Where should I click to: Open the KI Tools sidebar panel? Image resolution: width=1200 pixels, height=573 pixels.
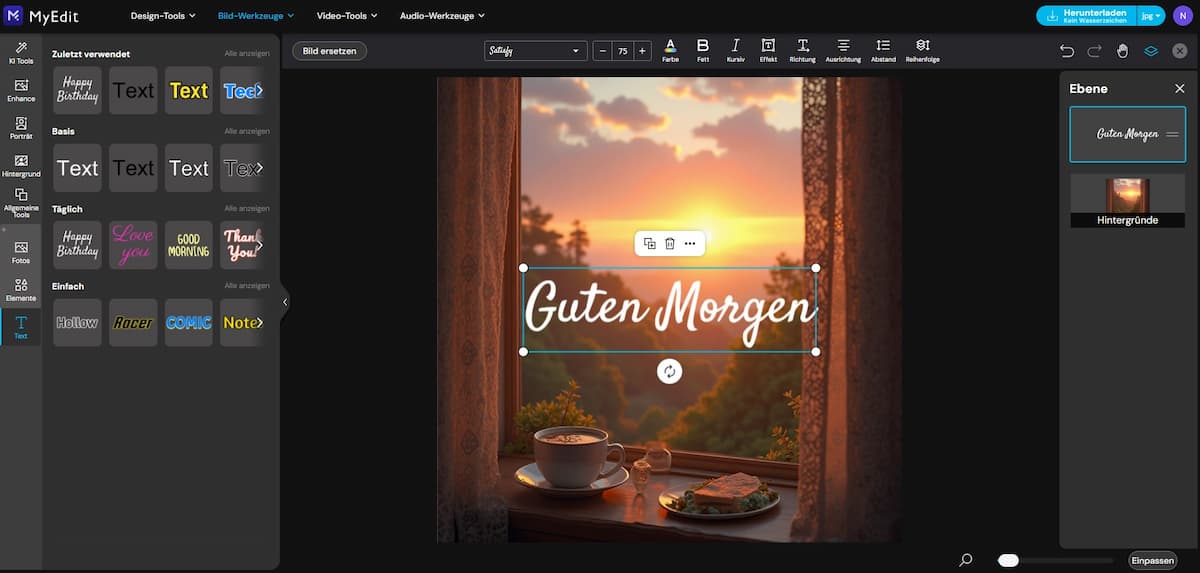[20, 53]
